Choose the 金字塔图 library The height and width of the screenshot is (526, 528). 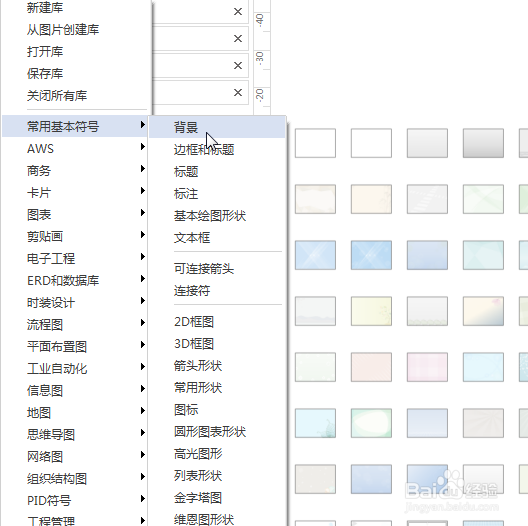click(218, 498)
